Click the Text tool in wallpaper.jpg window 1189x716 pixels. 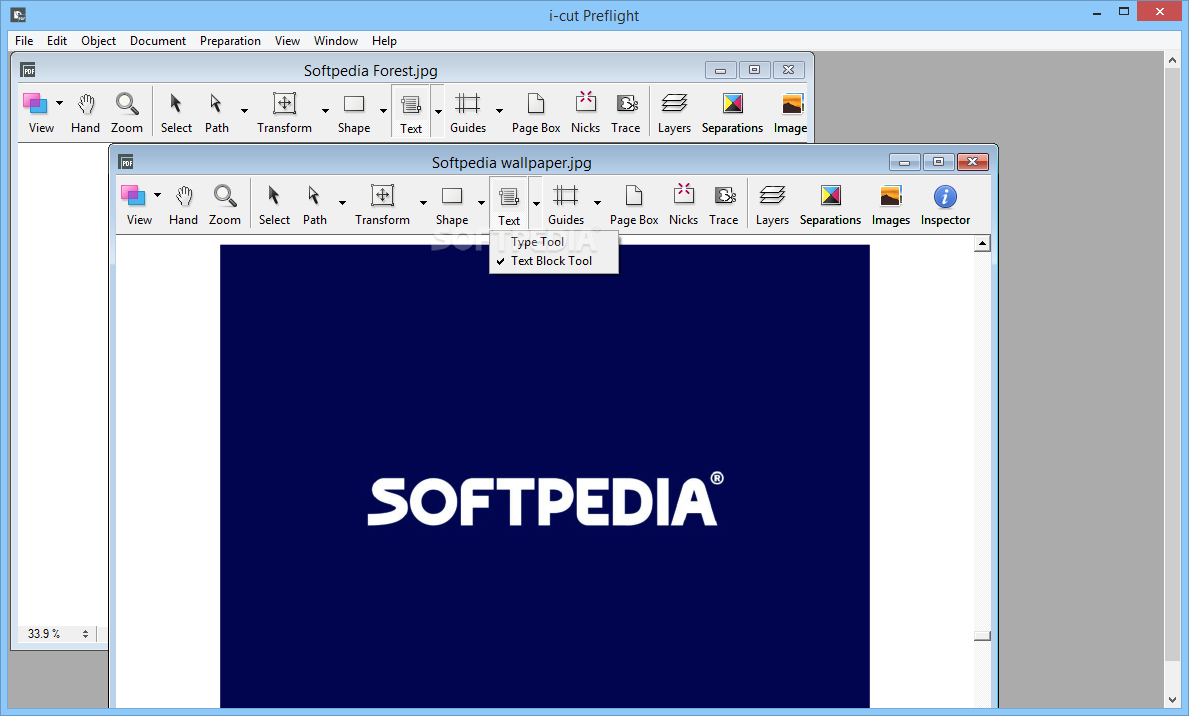tap(509, 206)
